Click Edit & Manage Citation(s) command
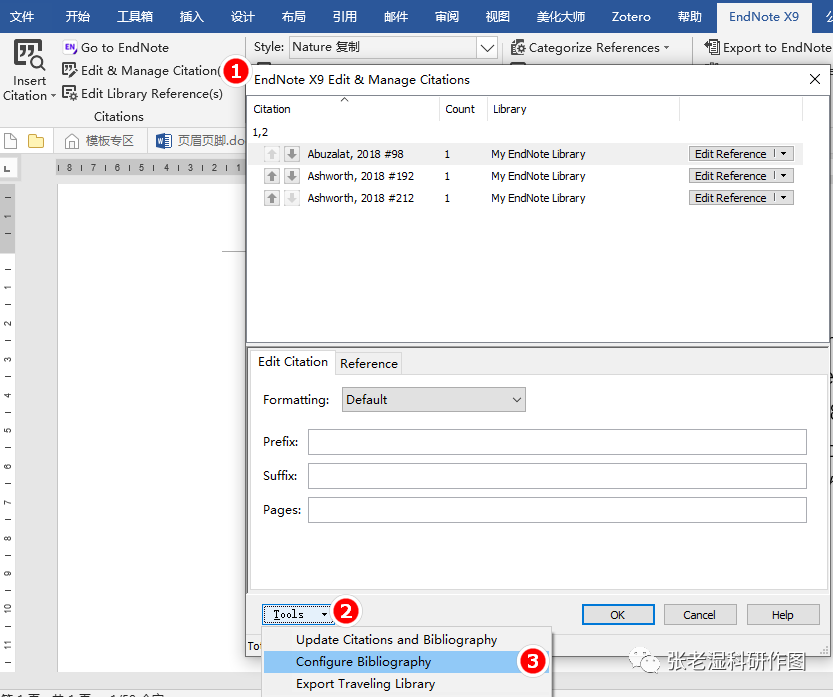The image size is (833, 697). [x=141, y=71]
